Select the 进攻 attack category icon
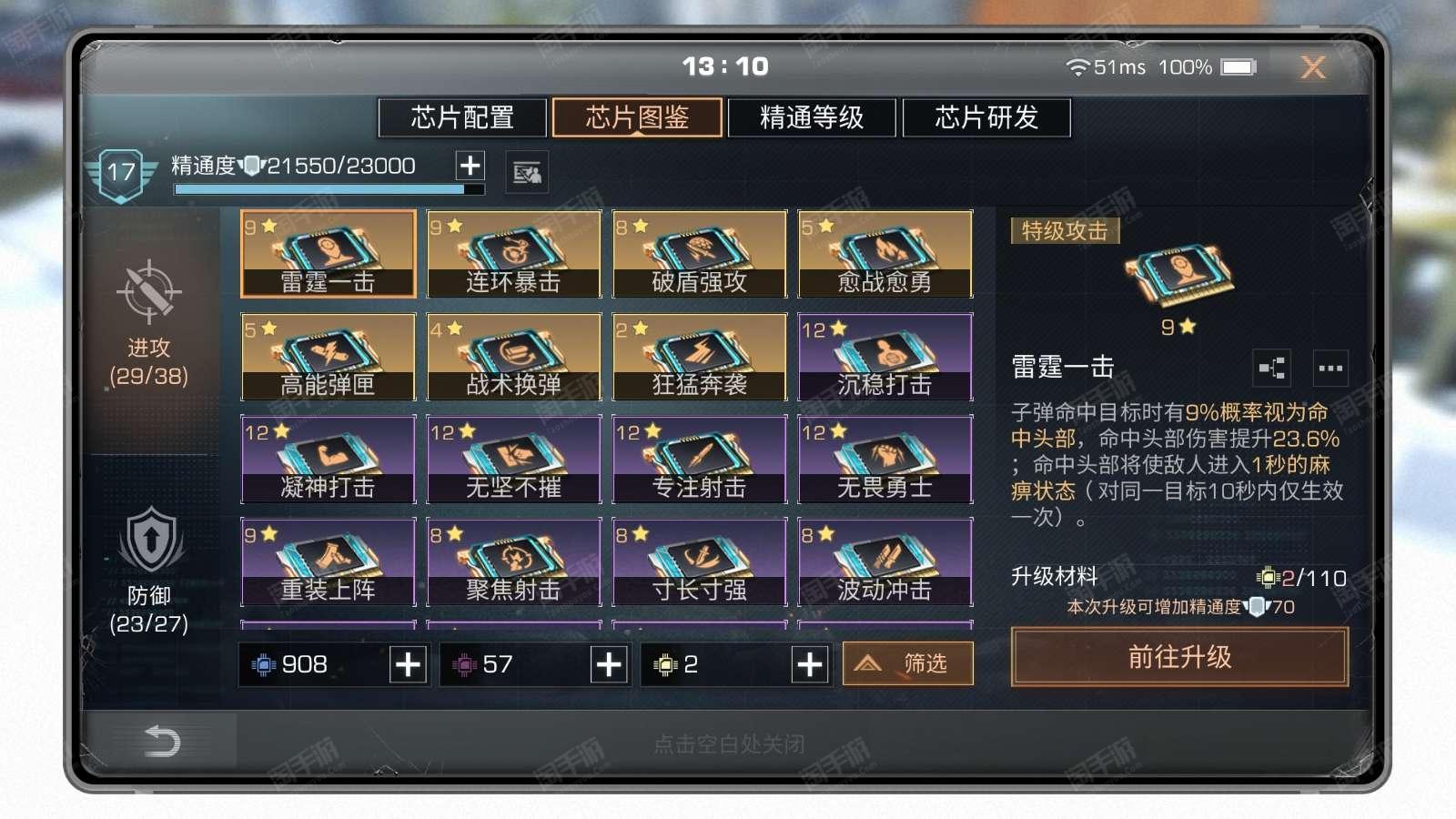 (148, 292)
